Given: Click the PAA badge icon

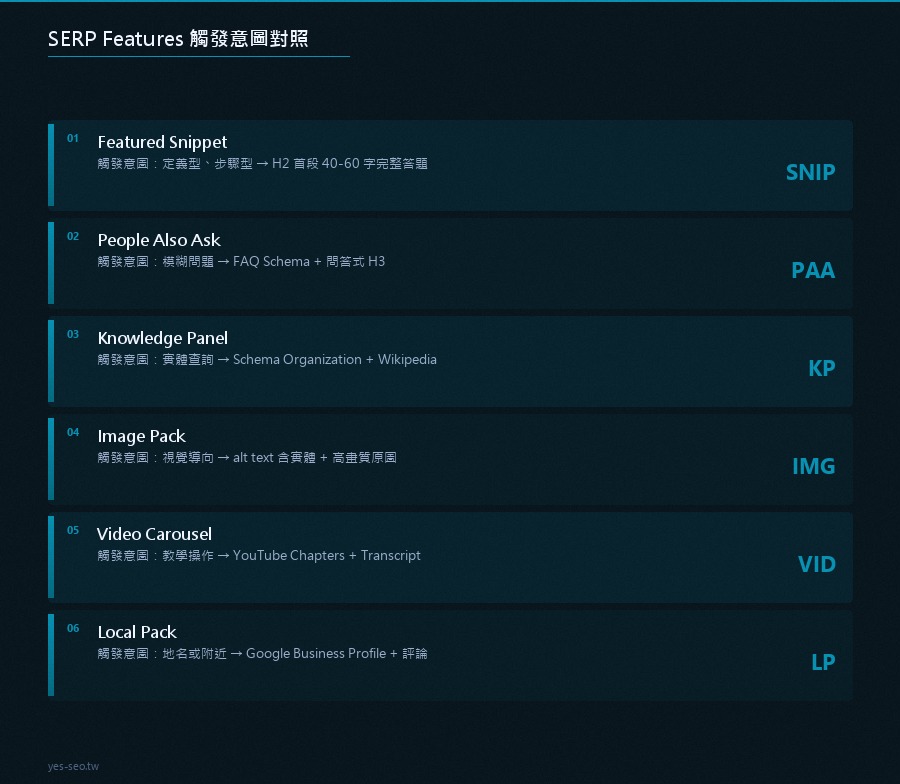Looking at the screenshot, I should (813, 270).
